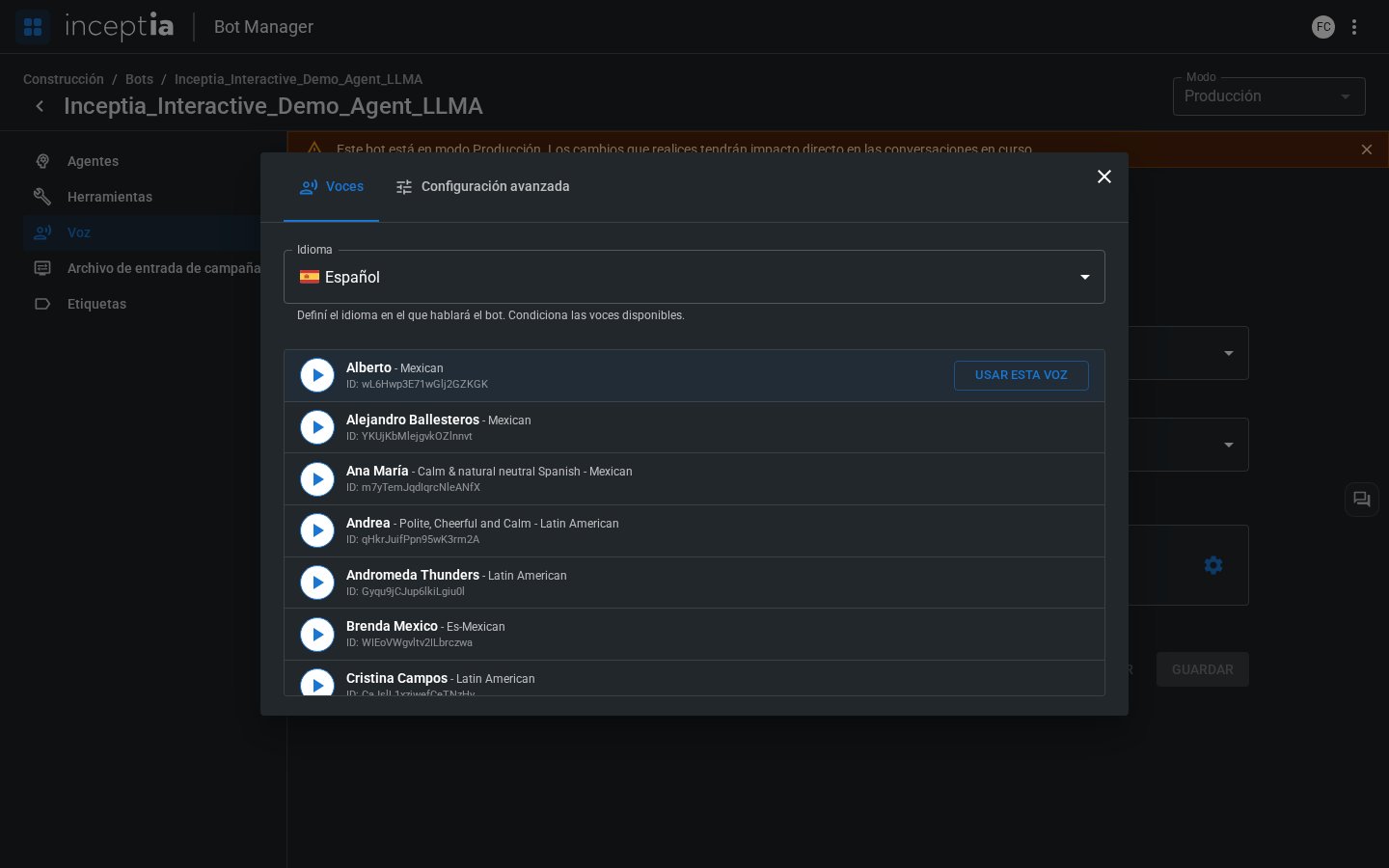Click the blue settings gear icon
This screenshot has height=868, width=1389.
tap(1213, 565)
